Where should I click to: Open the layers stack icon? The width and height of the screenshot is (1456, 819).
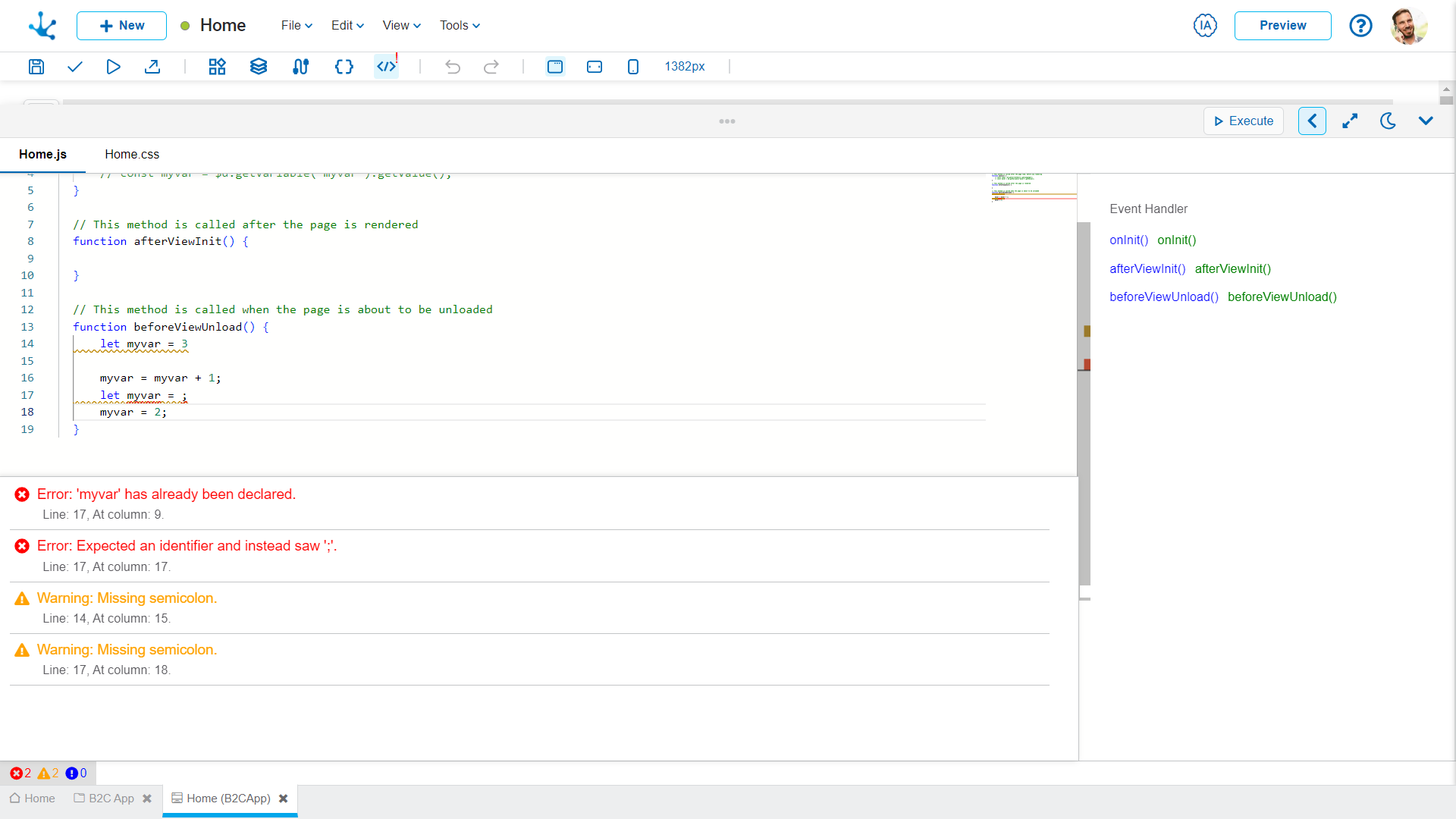pos(259,67)
